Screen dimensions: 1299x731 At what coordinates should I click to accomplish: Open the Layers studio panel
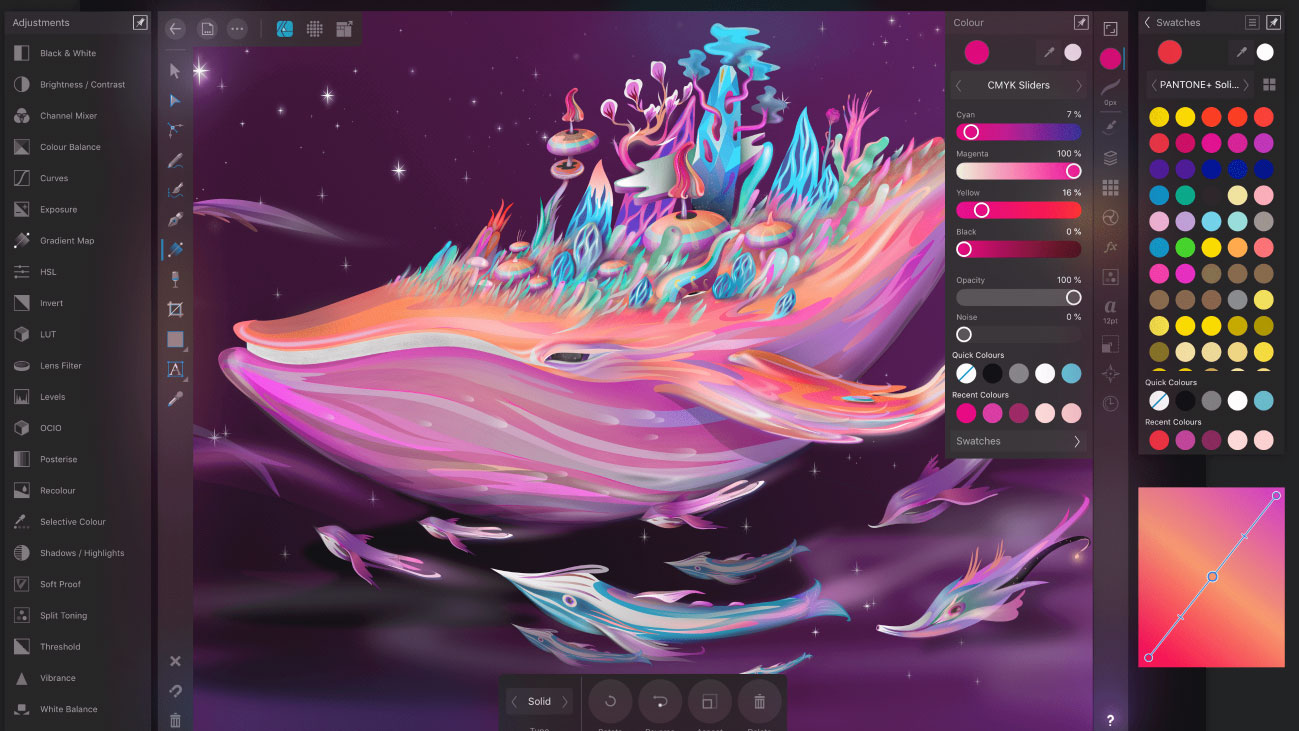pos(1110,157)
